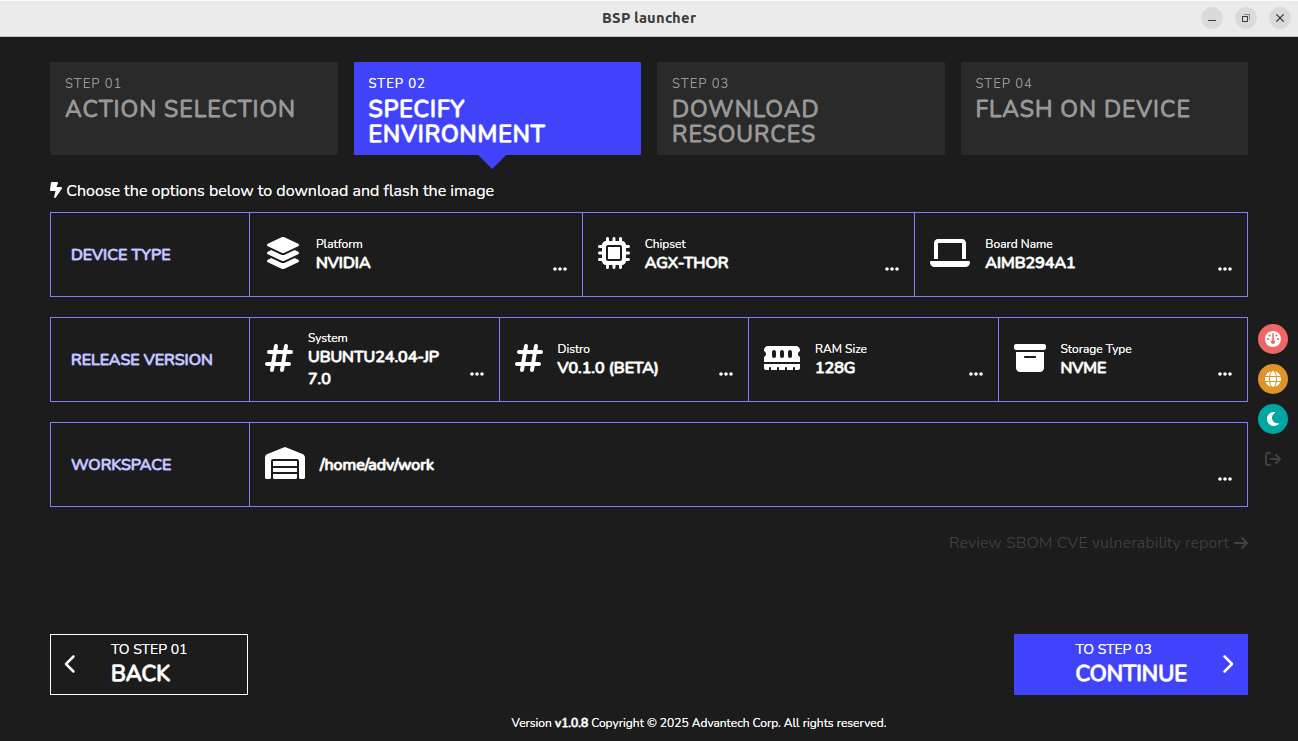1298x741 pixels.
Task: Open the red system monitor gauge icon
Action: click(x=1272, y=338)
